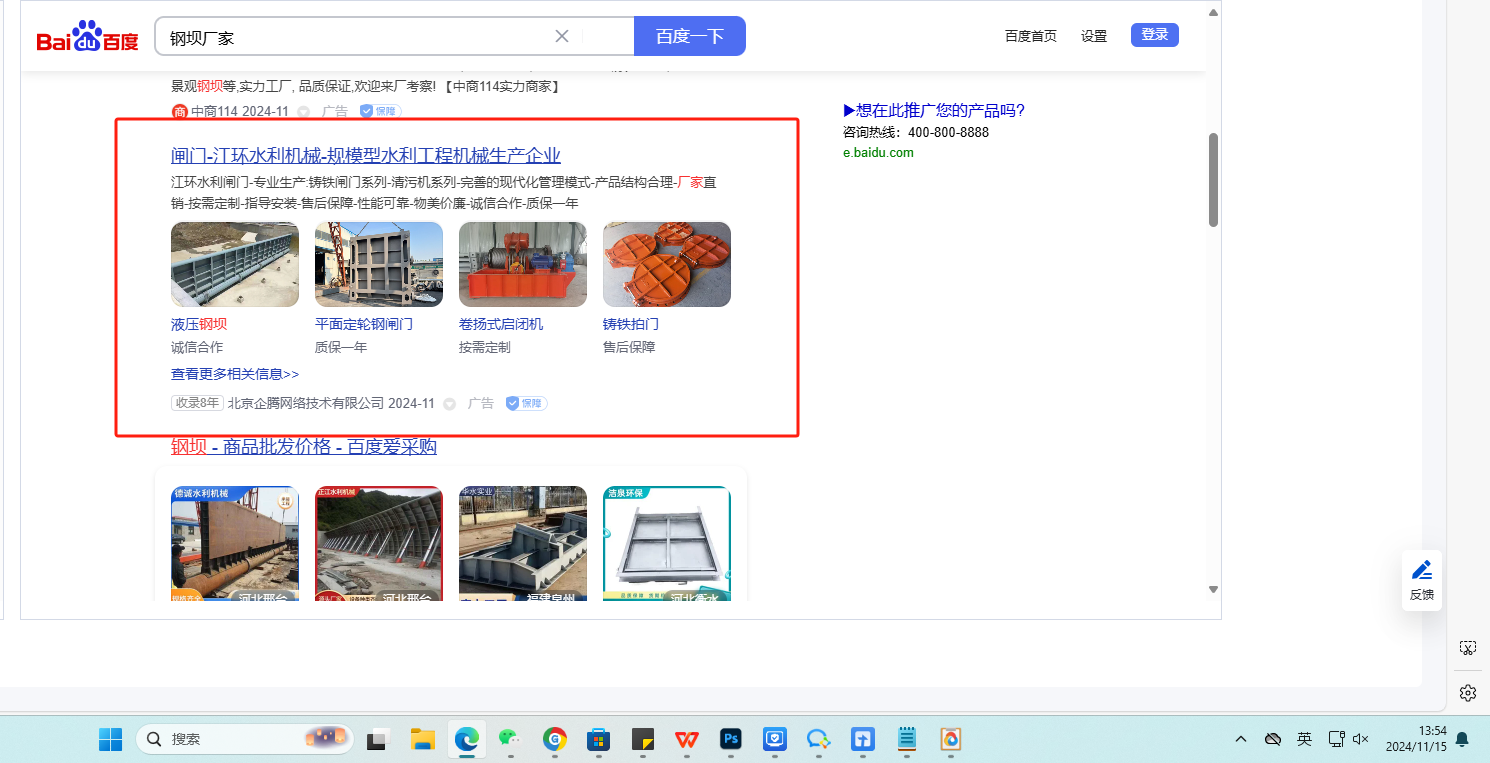Click the 保障 badge beside 中商114
1490x763 pixels.
(380, 111)
